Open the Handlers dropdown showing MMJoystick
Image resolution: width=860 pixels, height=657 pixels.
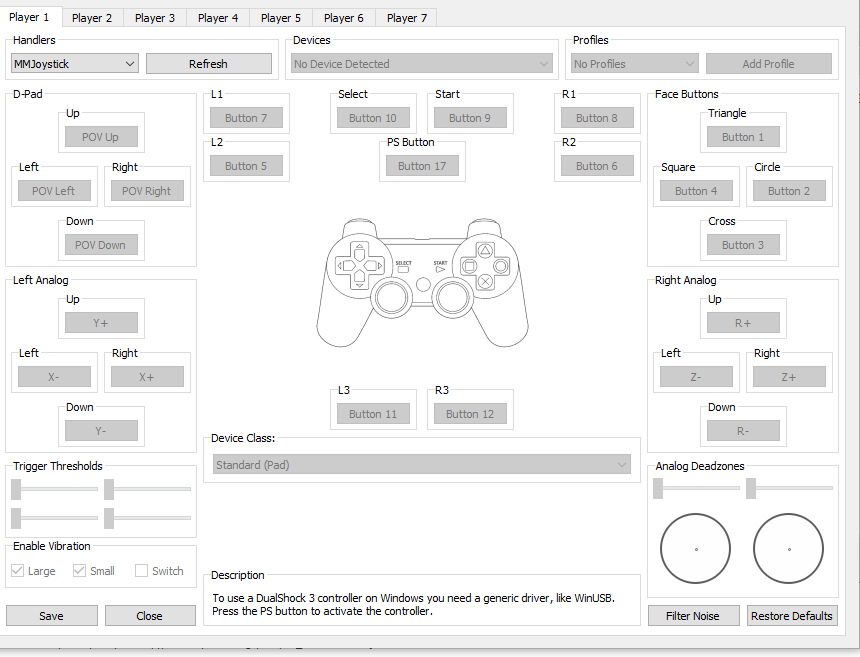tap(73, 63)
